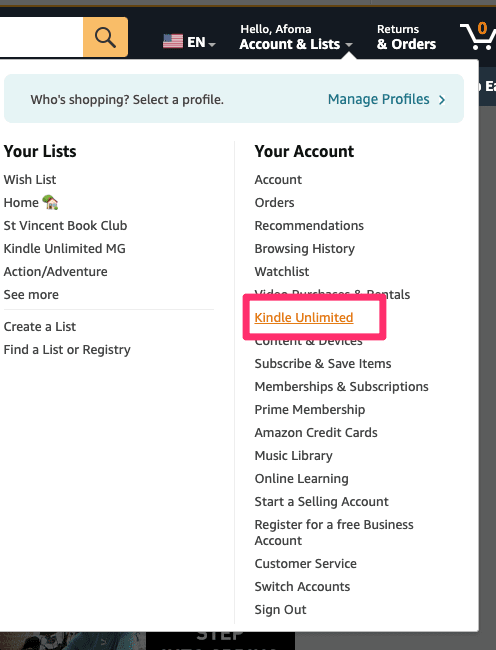Open Browsing History
496x650 pixels.
305,249
